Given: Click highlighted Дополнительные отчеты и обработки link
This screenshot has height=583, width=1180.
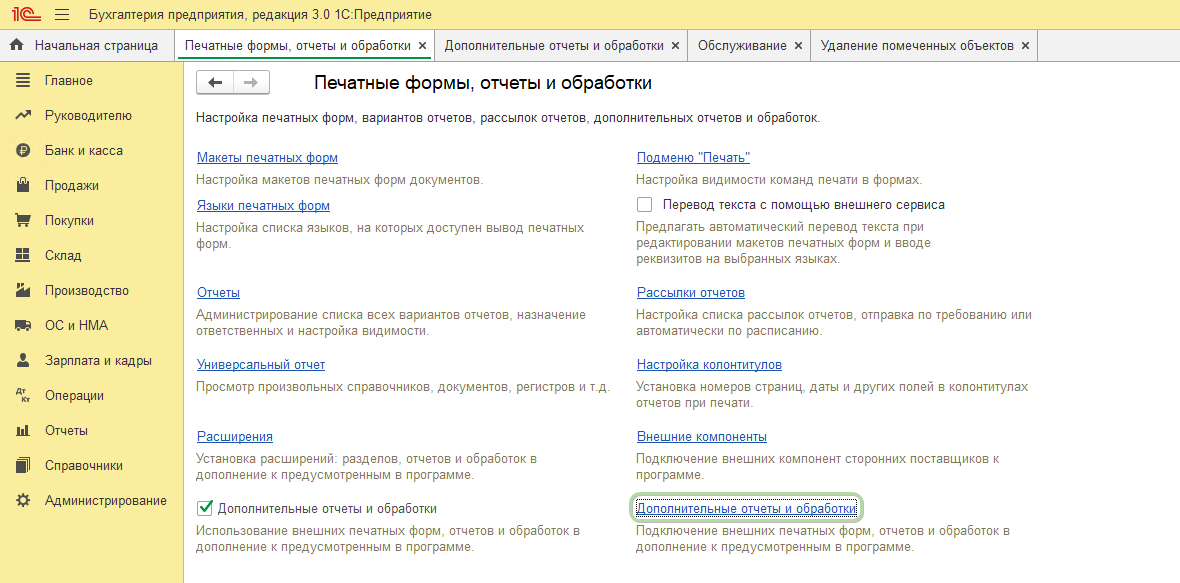Looking at the screenshot, I should 747,509.
